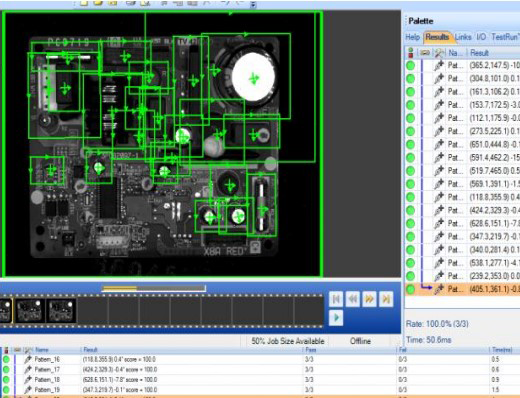
Task: Step back with the rewind filmstrip button
Action: click(x=353, y=299)
